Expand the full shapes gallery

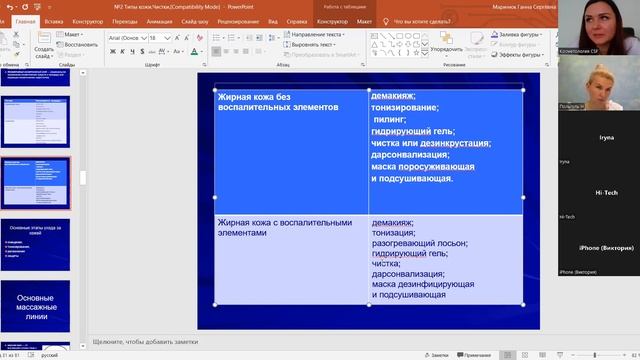[x=424, y=53]
